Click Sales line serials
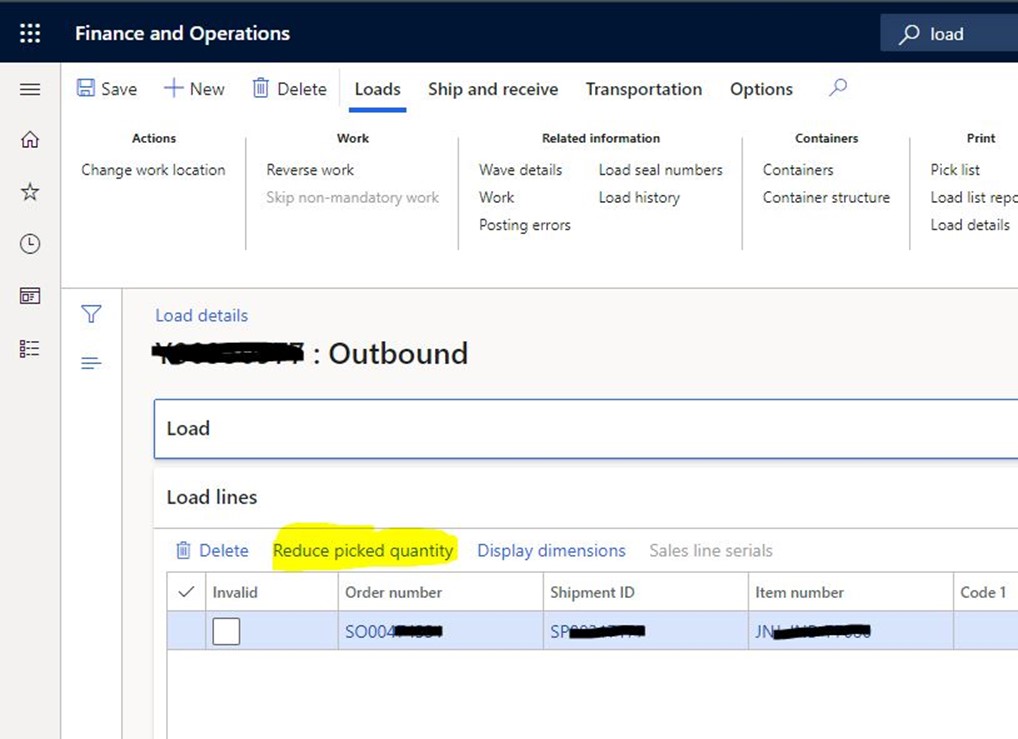1018x739 pixels. 711,551
